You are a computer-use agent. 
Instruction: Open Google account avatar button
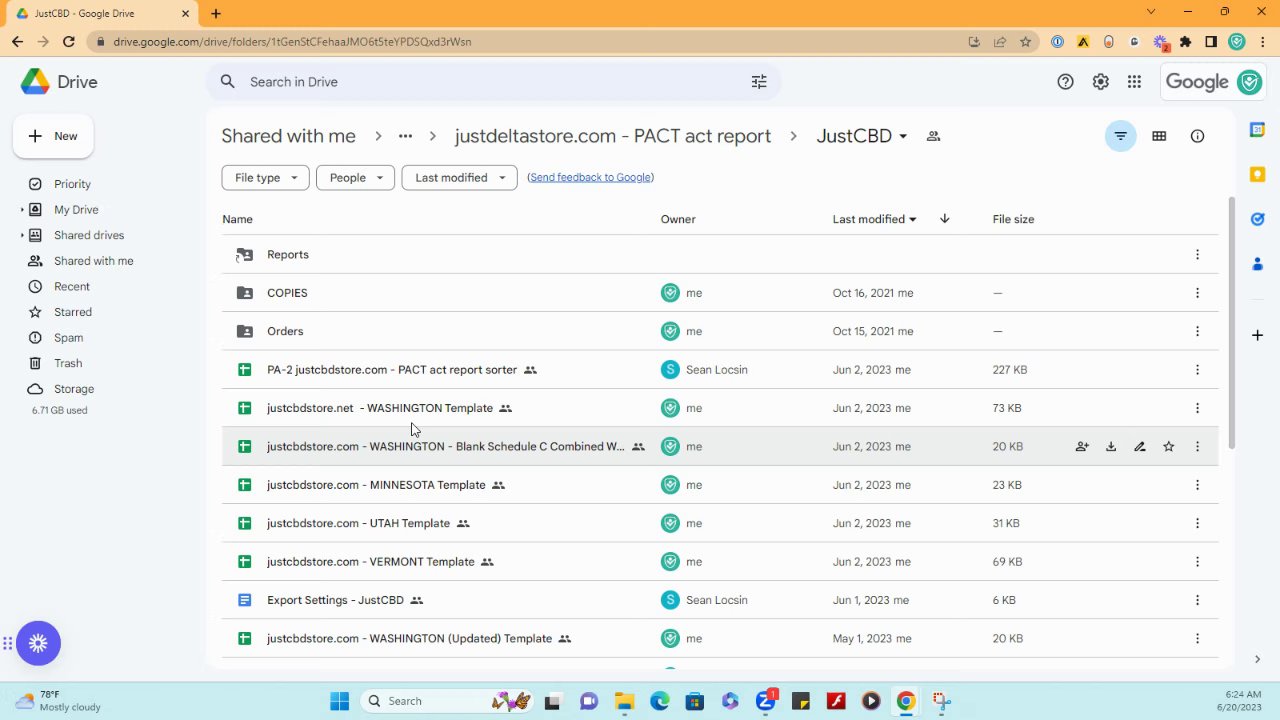tap(1249, 82)
